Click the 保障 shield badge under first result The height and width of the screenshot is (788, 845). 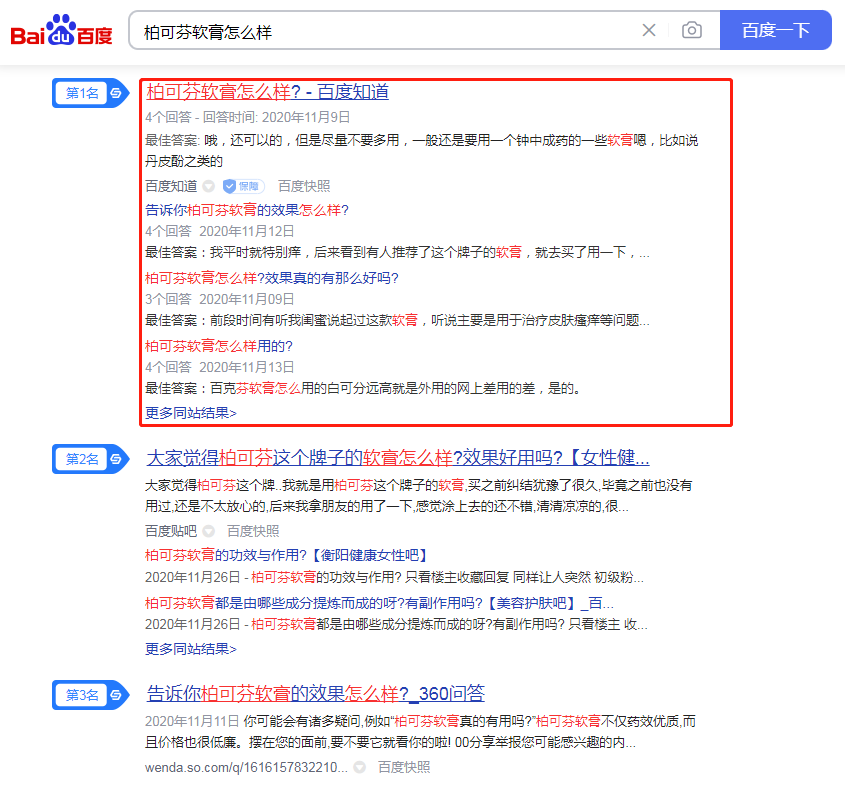tap(242, 186)
